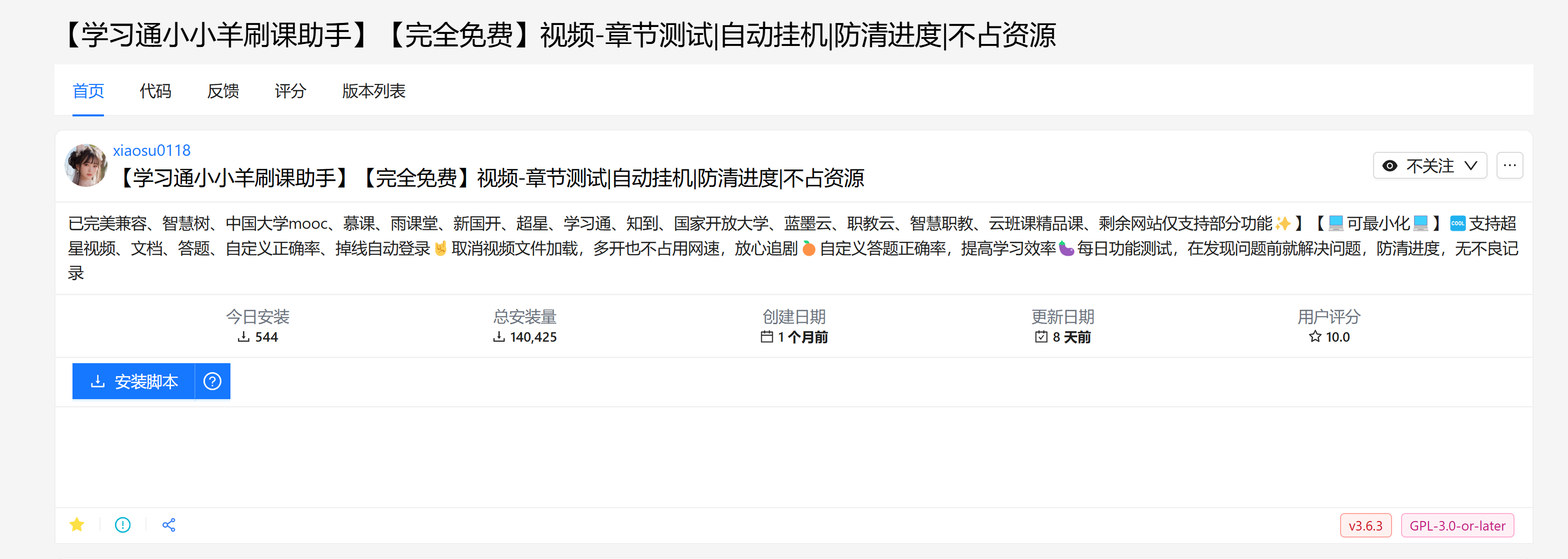Open the xiaosu0118 author profile link
The width and height of the screenshot is (1568, 559).
(x=151, y=150)
